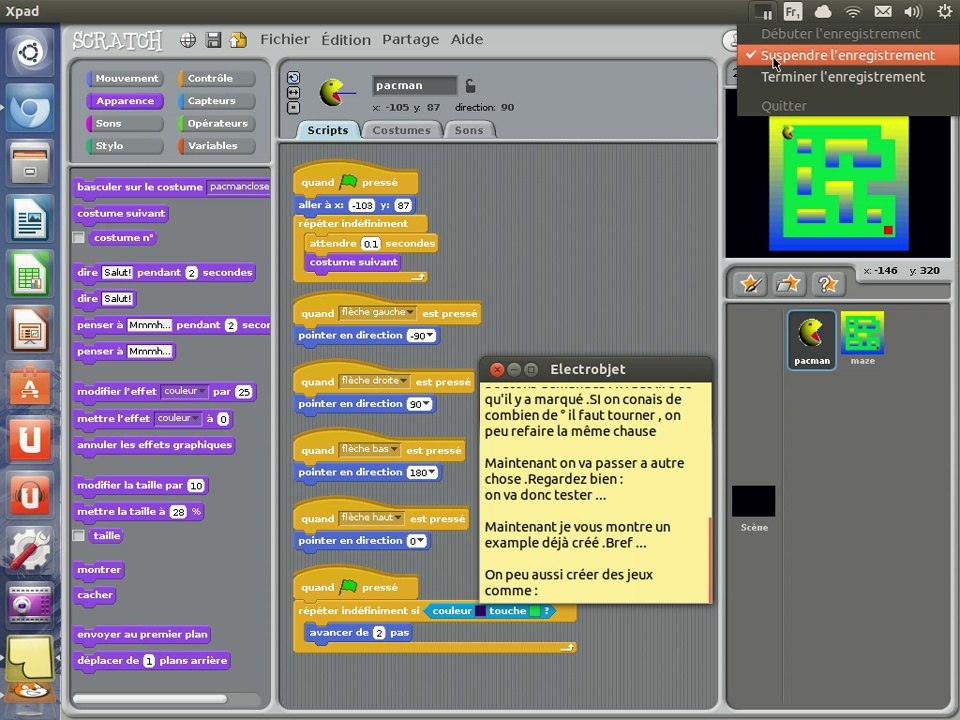Image resolution: width=960 pixels, height=720 pixels.
Task: Open system settings gear and wrench icon
Action: [x=29, y=549]
